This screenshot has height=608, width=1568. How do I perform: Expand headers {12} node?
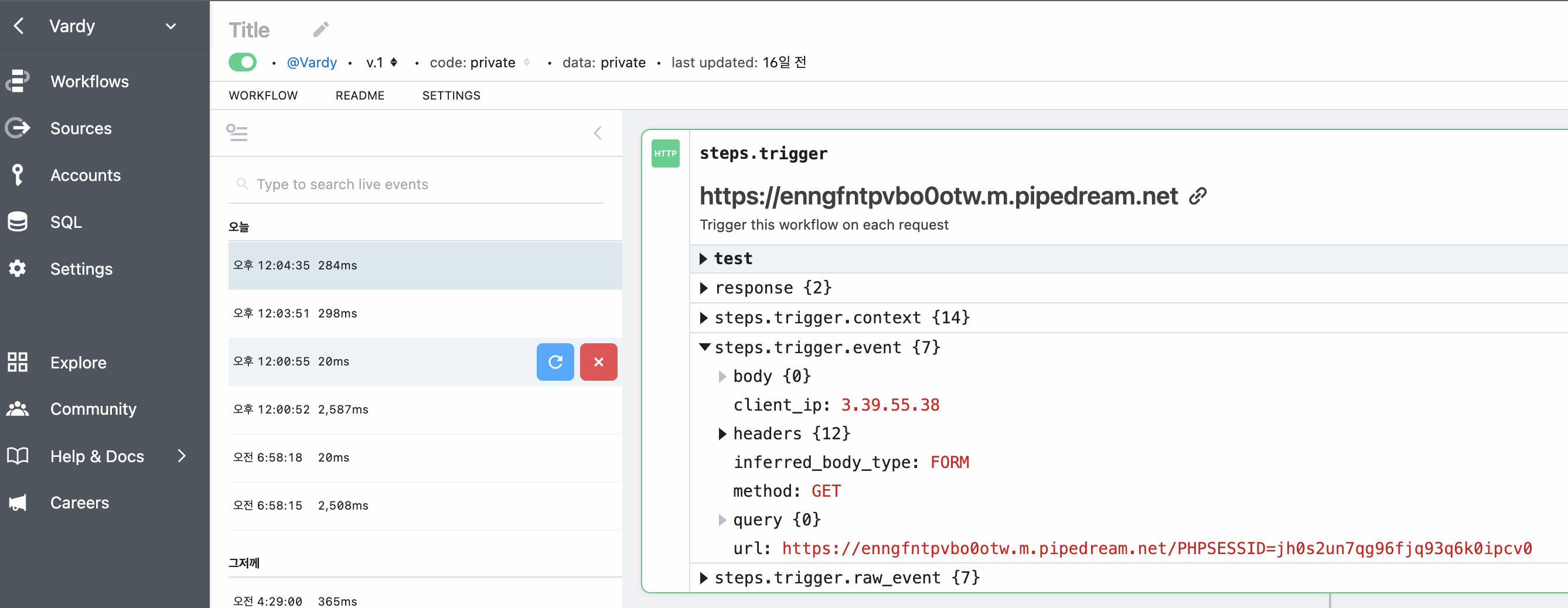722,433
